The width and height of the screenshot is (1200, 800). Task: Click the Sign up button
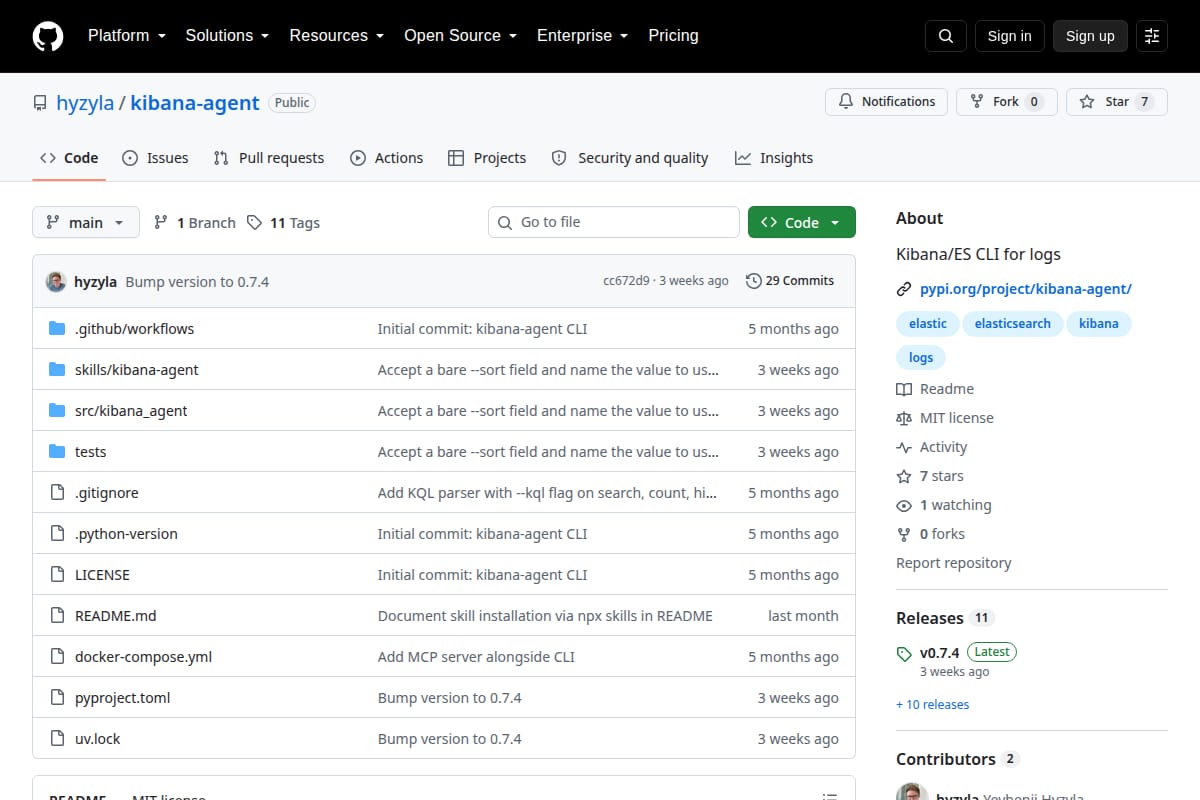(x=1090, y=36)
